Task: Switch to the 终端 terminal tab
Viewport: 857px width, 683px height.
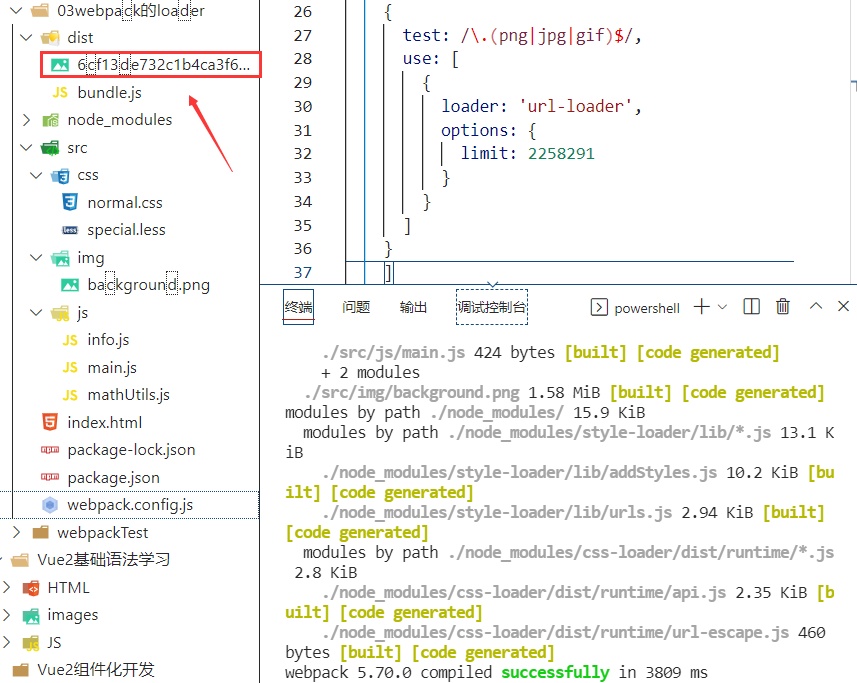Action: pos(298,307)
